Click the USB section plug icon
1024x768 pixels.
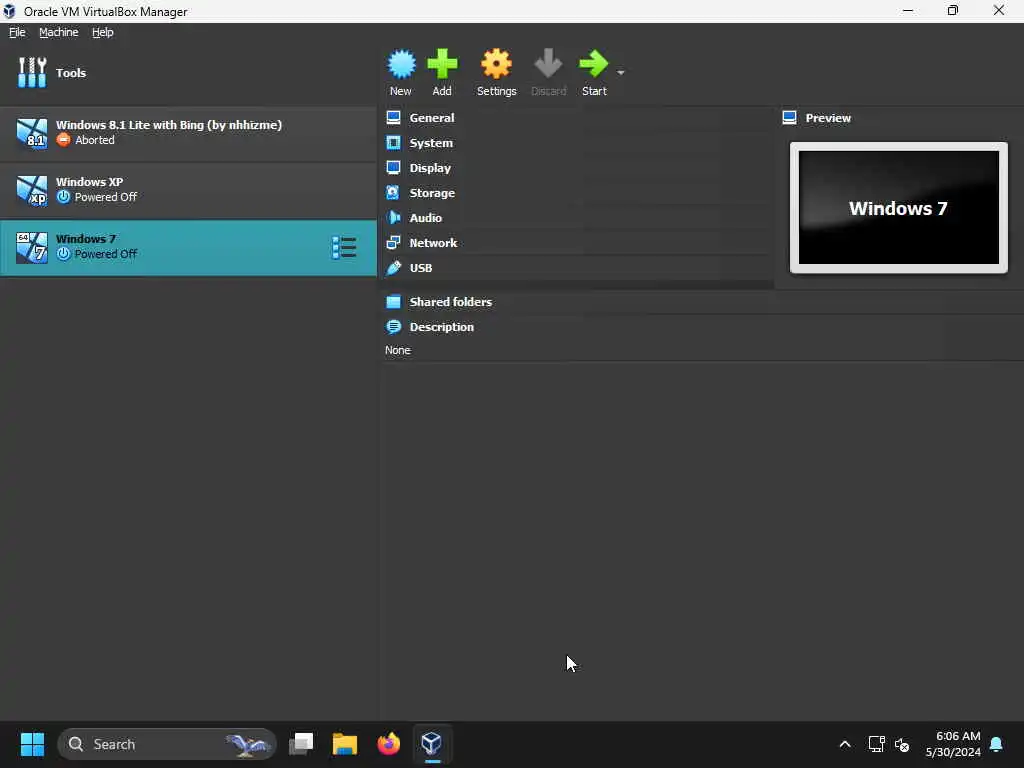393,268
